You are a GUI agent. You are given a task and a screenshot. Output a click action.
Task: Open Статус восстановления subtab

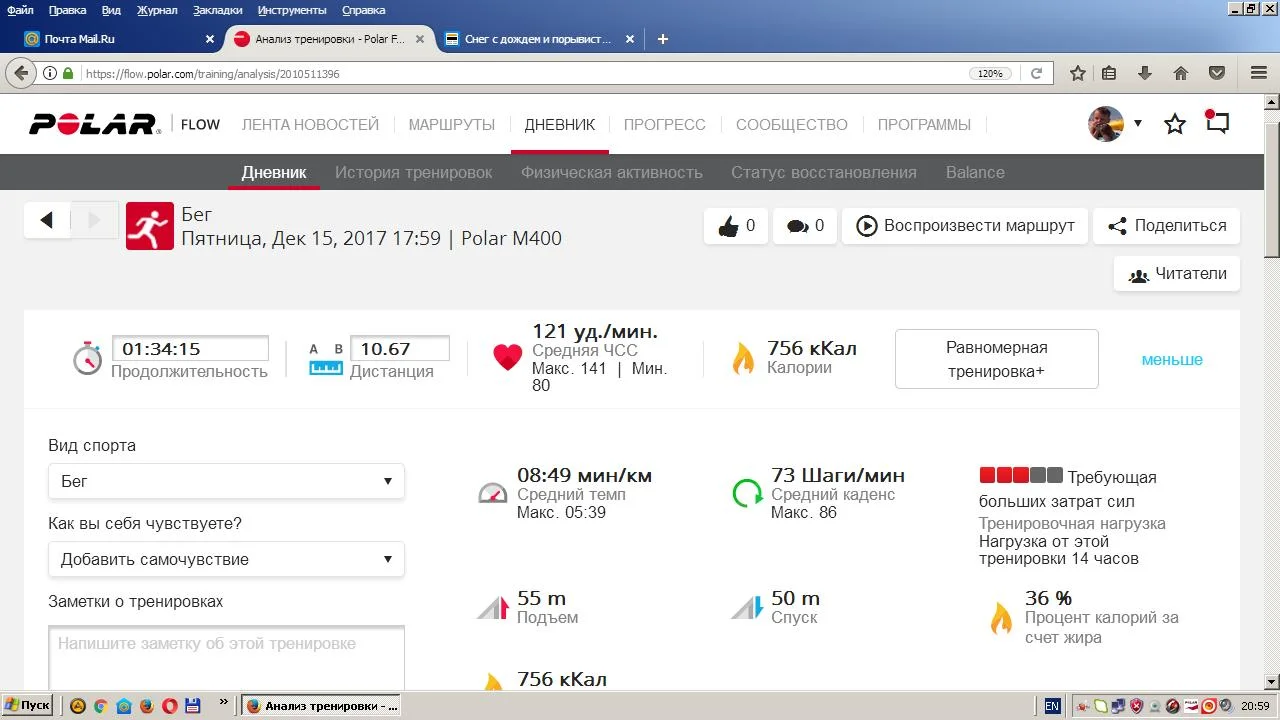coord(823,172)
